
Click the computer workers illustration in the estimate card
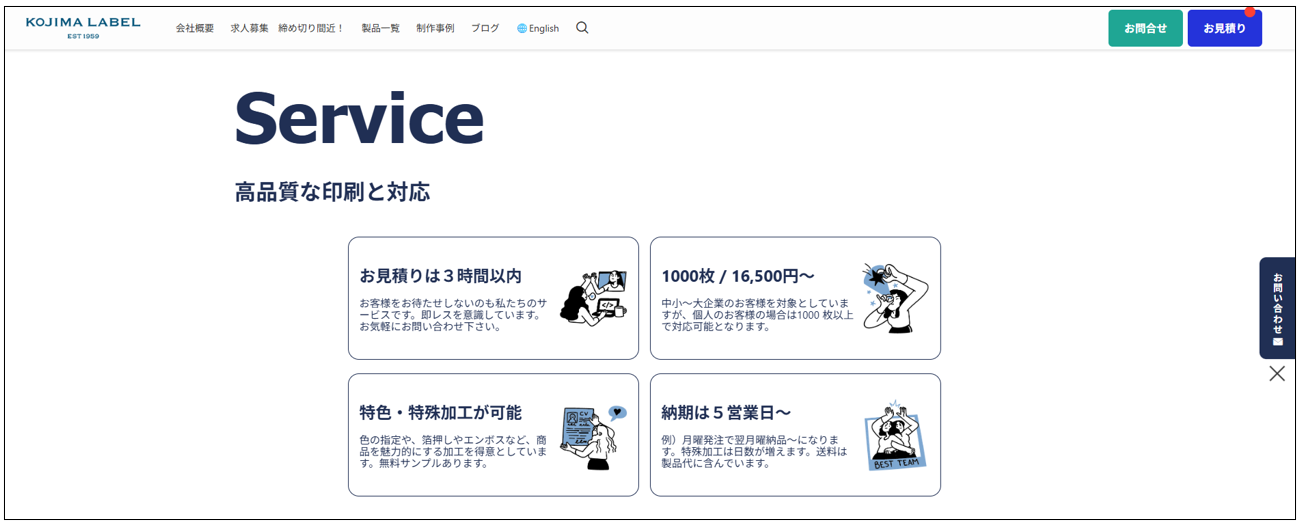click(x=593, y=297)
